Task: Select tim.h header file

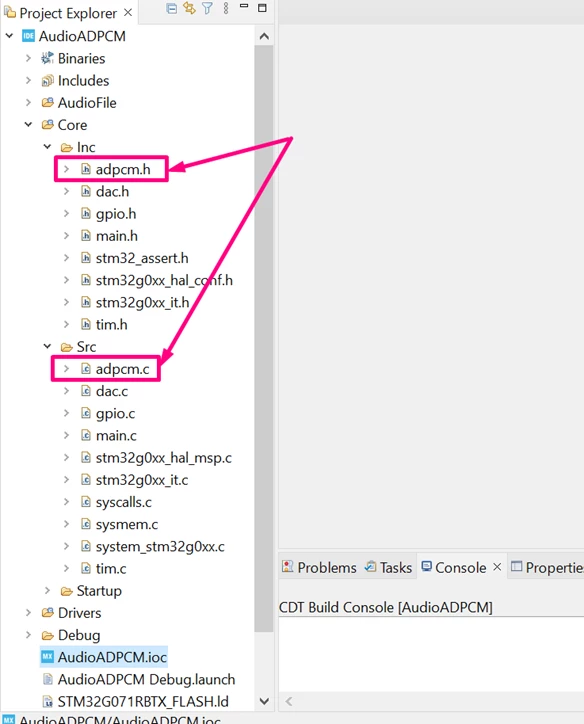Action: pos(111,325)
